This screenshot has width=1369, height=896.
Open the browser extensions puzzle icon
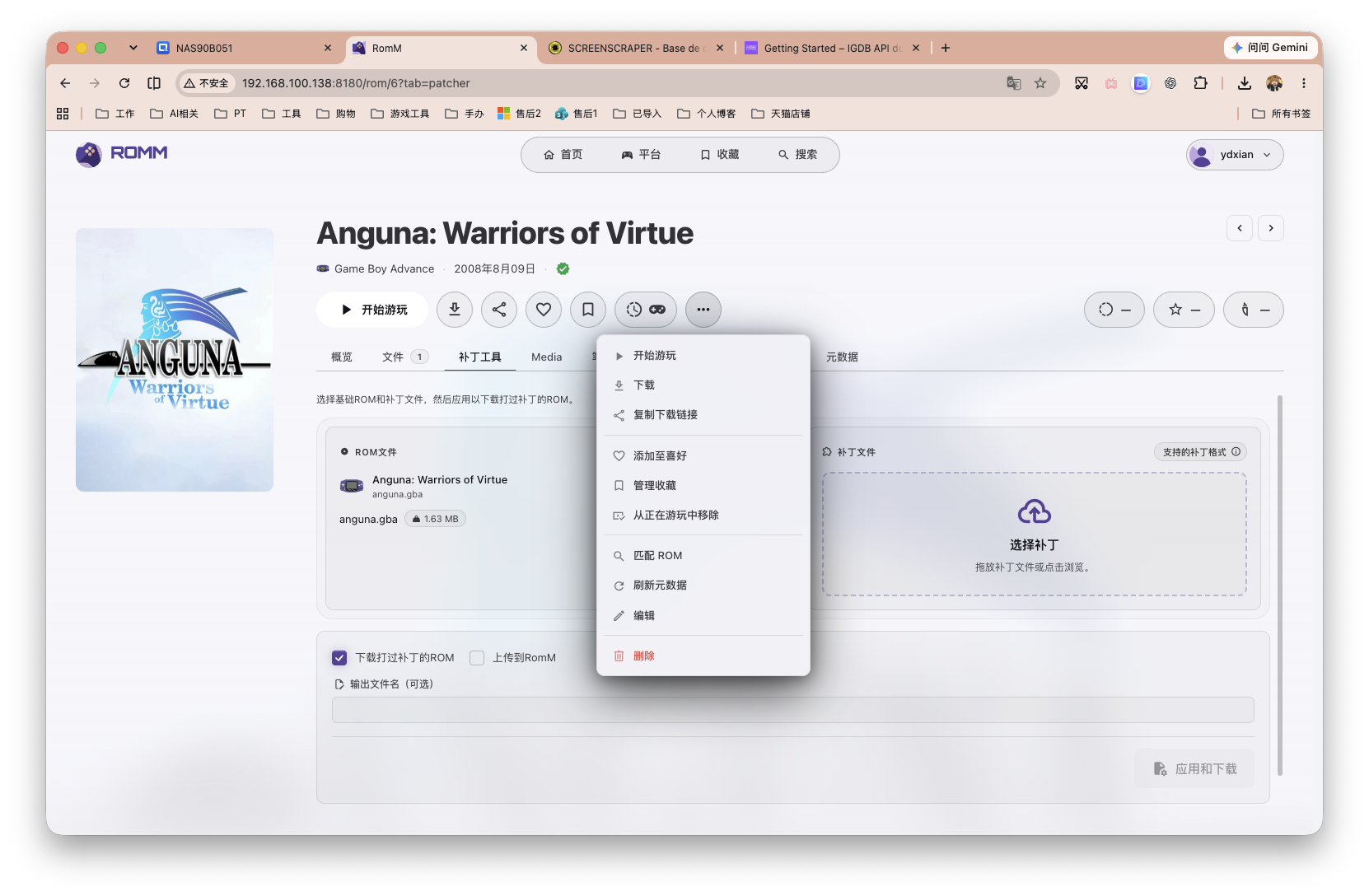click(1200, 83)
